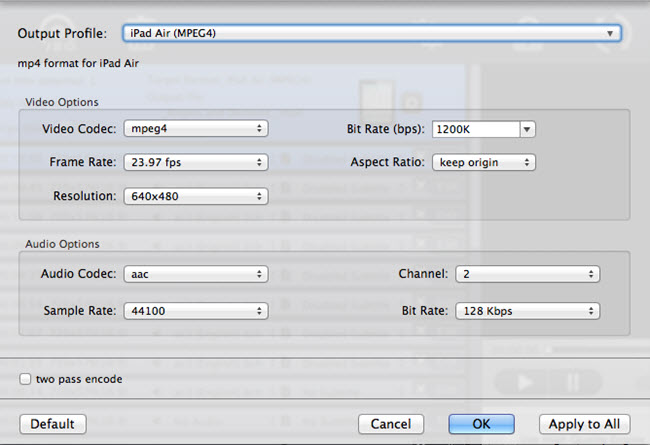This screenshot has height=445, width=650.
Task: Open the Aspect Ratio keep origin dropdown
Action: [484, 162]
